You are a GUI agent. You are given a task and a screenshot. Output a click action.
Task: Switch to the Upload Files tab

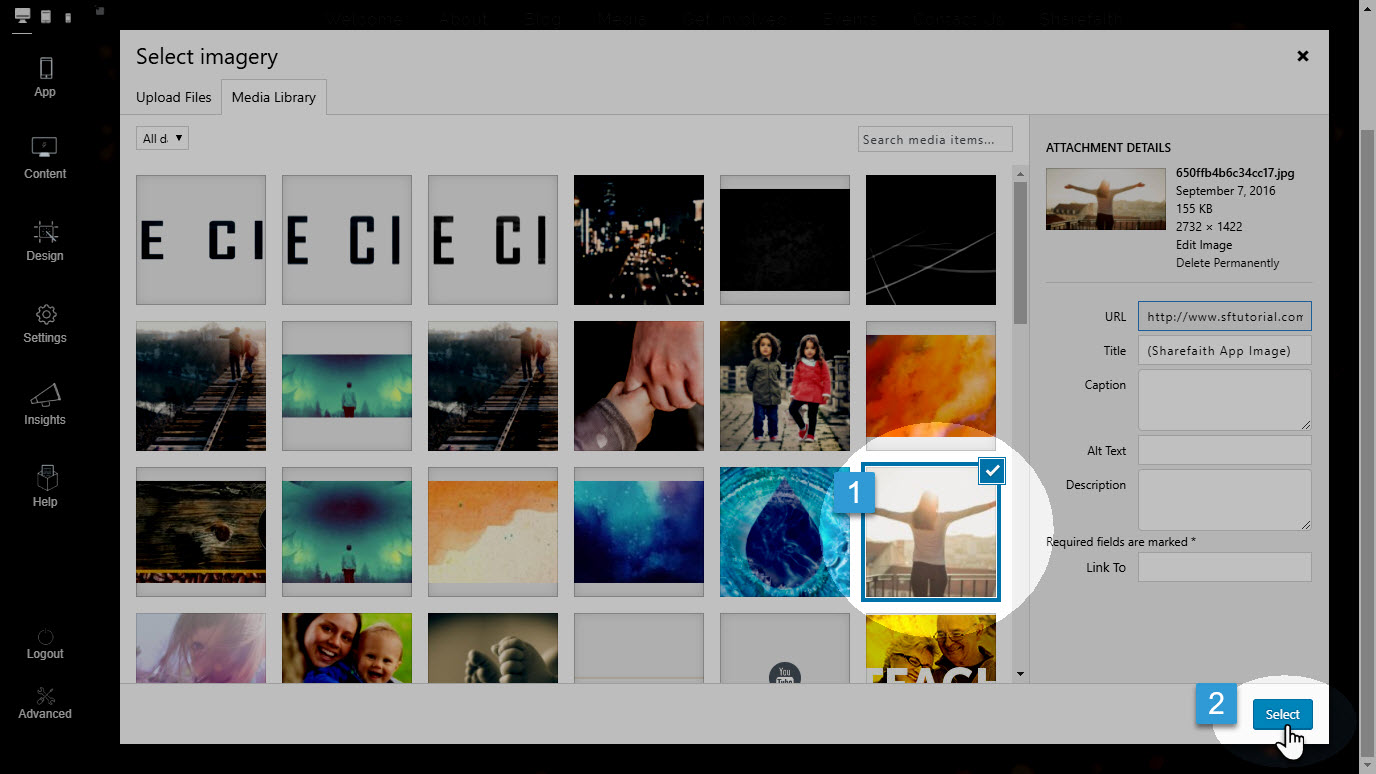[x=174, y=97]
